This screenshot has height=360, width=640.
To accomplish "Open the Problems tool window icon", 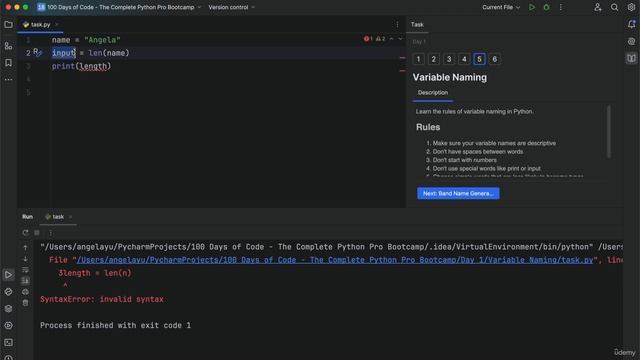I will [8, 357].
